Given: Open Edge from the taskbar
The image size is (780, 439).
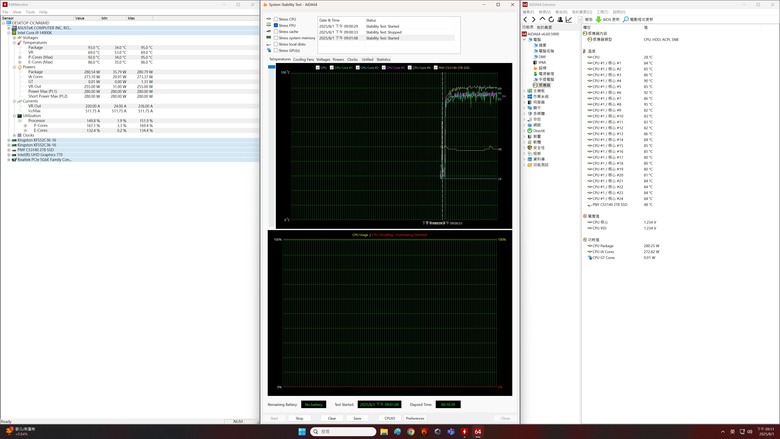Looking at the screenshot, I should 397,432.
